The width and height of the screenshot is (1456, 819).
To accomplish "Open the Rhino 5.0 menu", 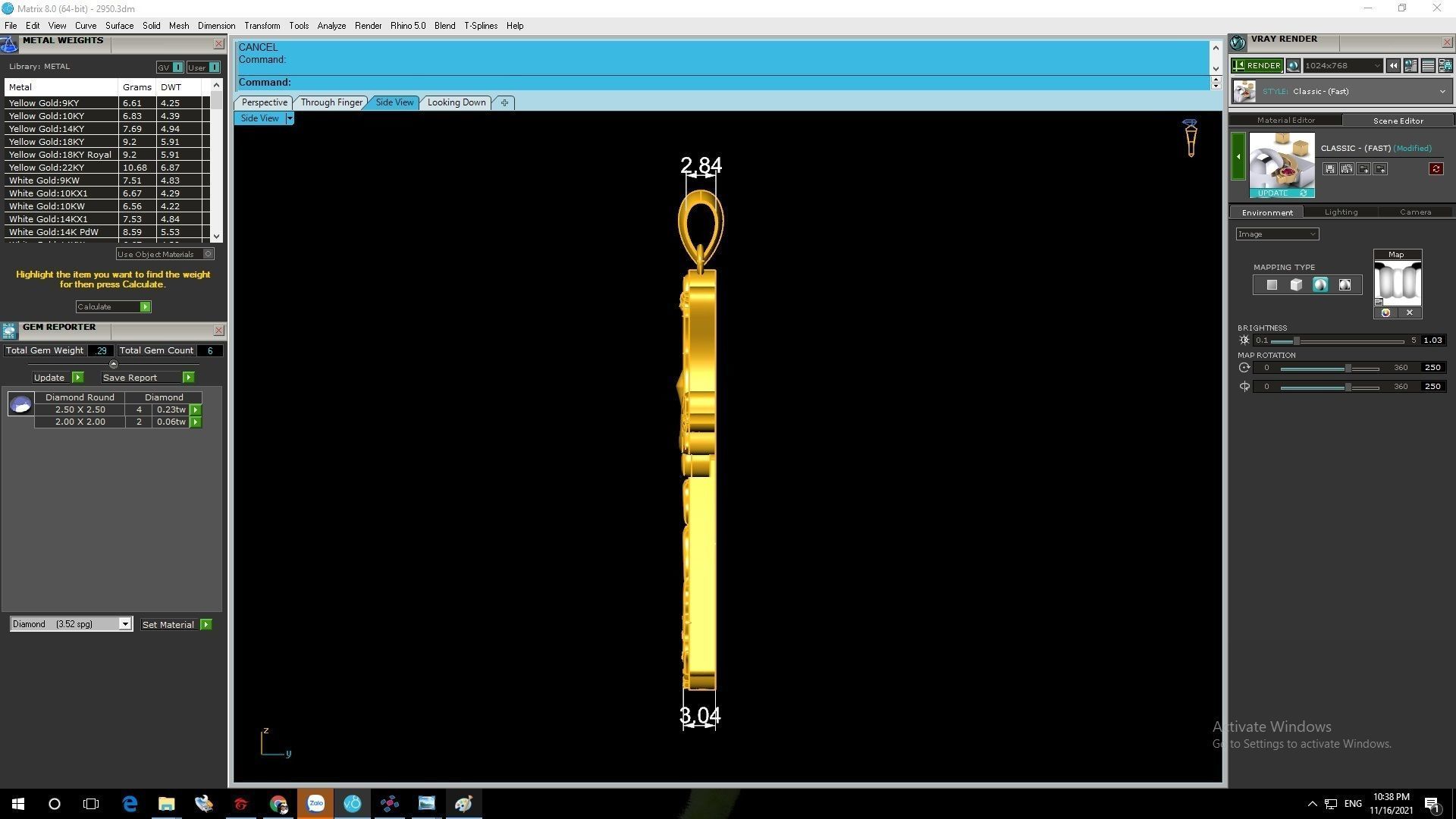I will click(408, 26).
